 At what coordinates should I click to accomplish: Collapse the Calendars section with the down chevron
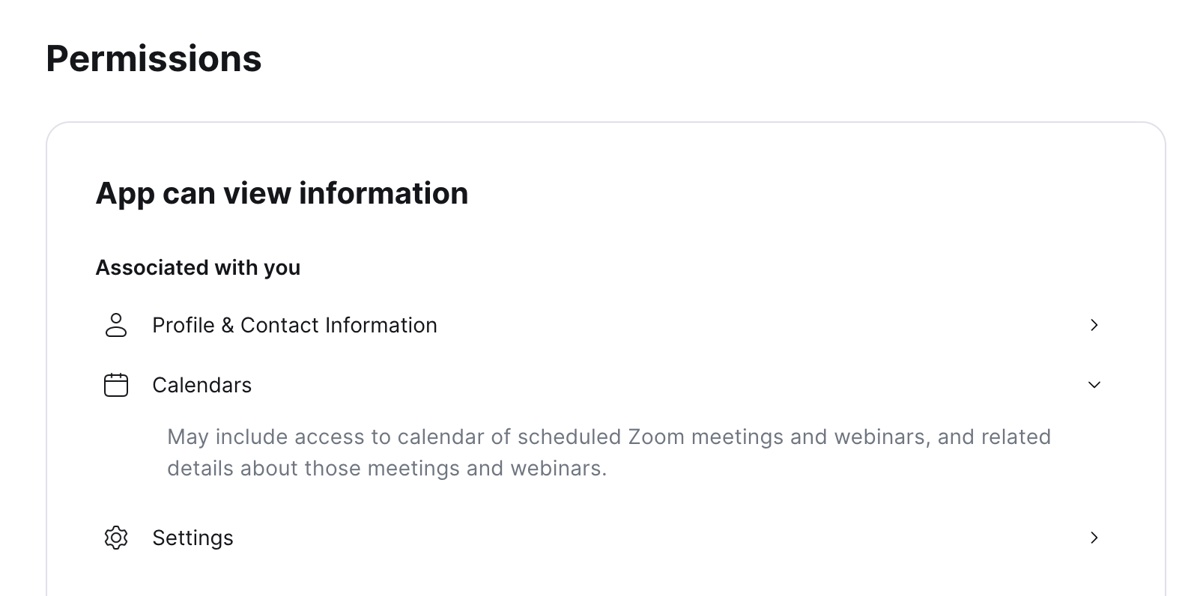(x=1094, y=385)
